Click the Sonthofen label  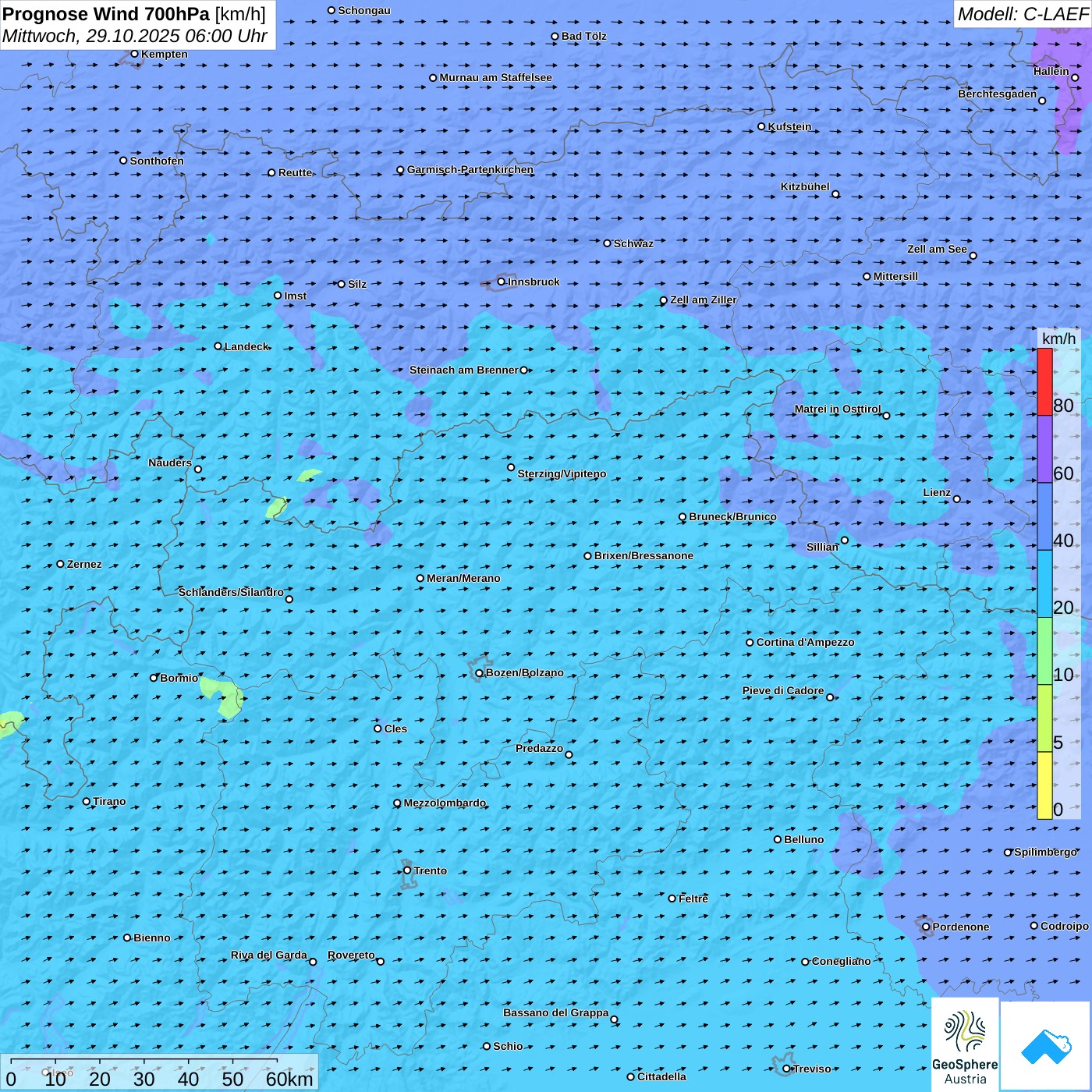(x=157, y=161)
